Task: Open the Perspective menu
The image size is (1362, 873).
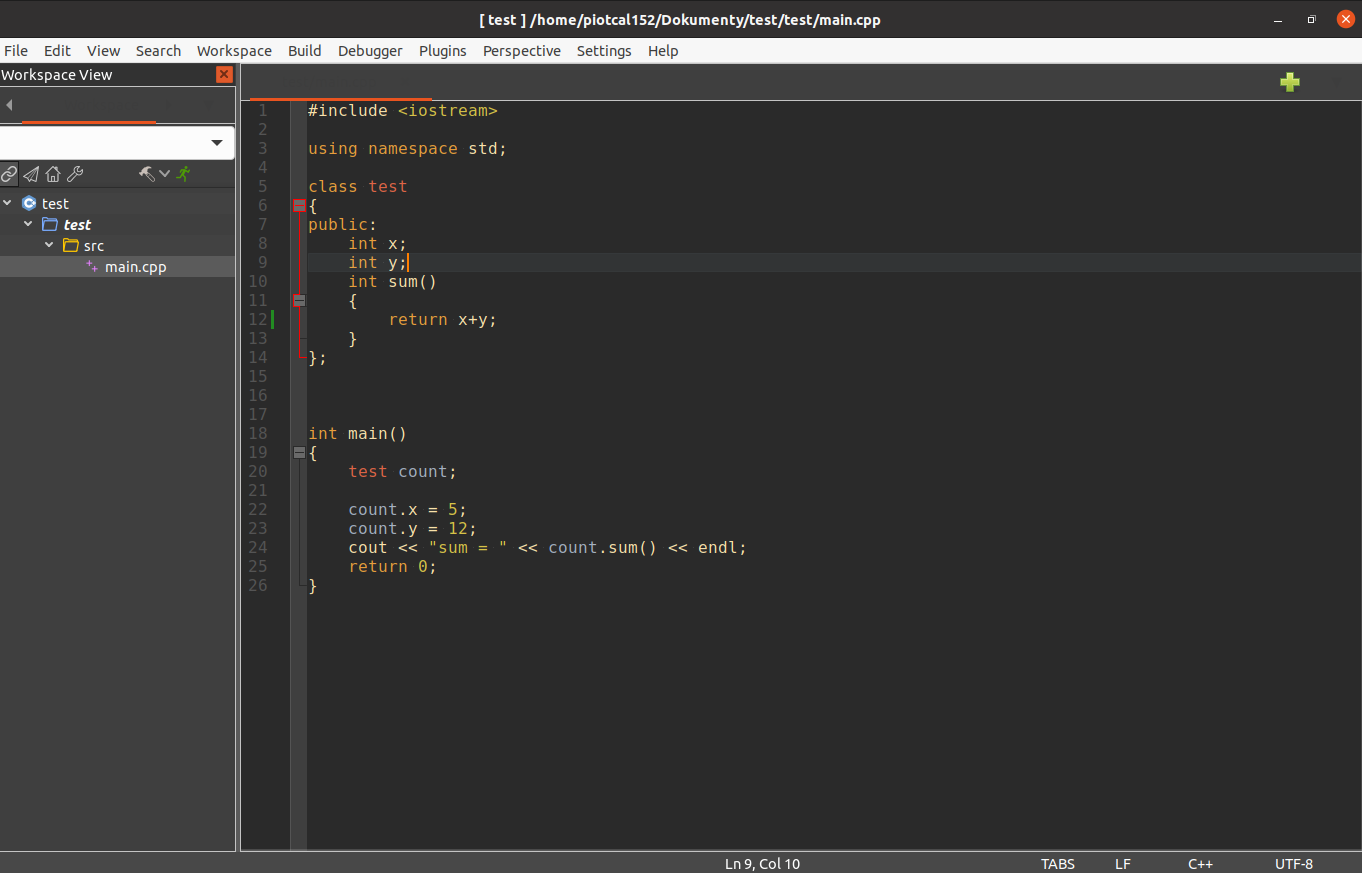Action: pyautogui.click(x=522, y=51)
